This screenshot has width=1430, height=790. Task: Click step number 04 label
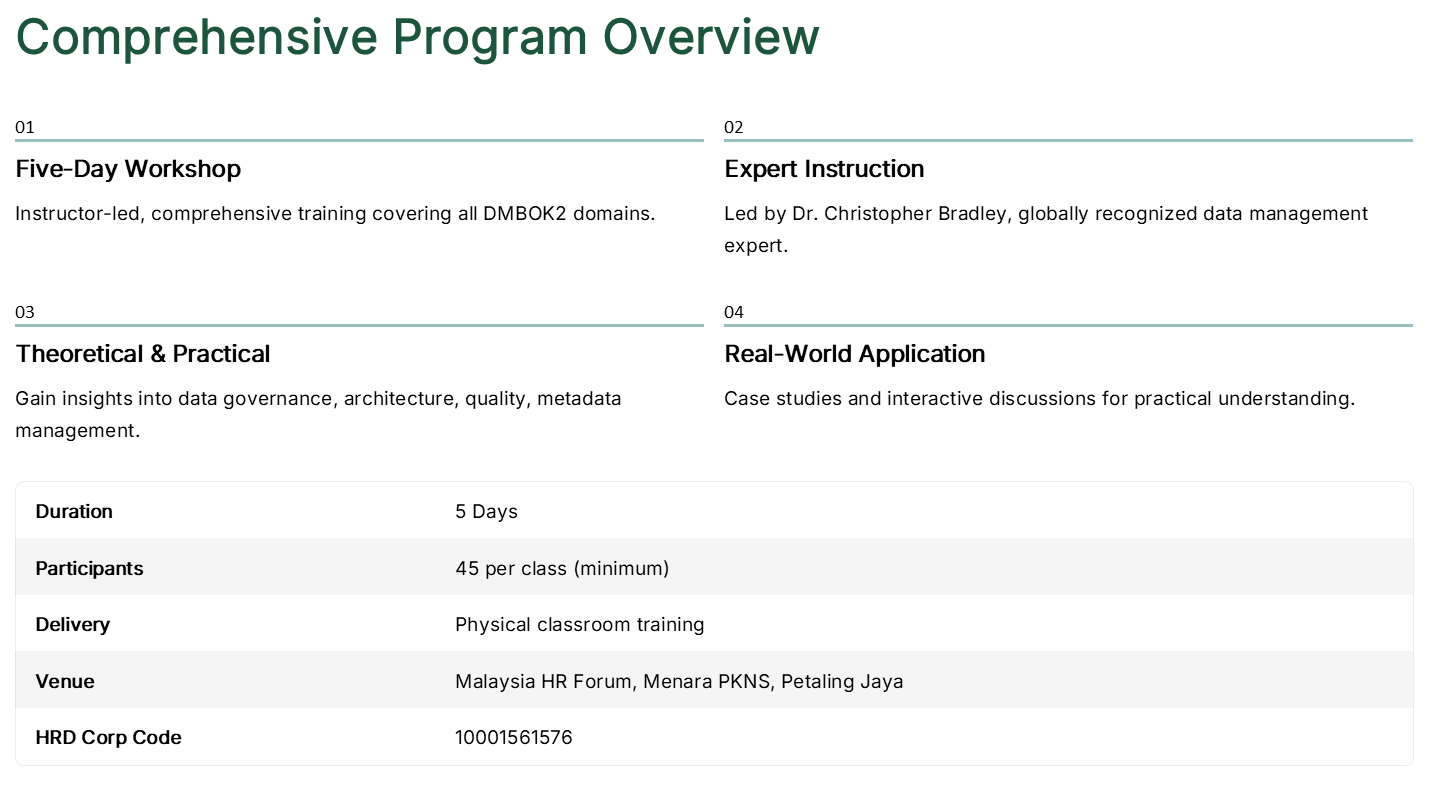click(x=734, y=312)
